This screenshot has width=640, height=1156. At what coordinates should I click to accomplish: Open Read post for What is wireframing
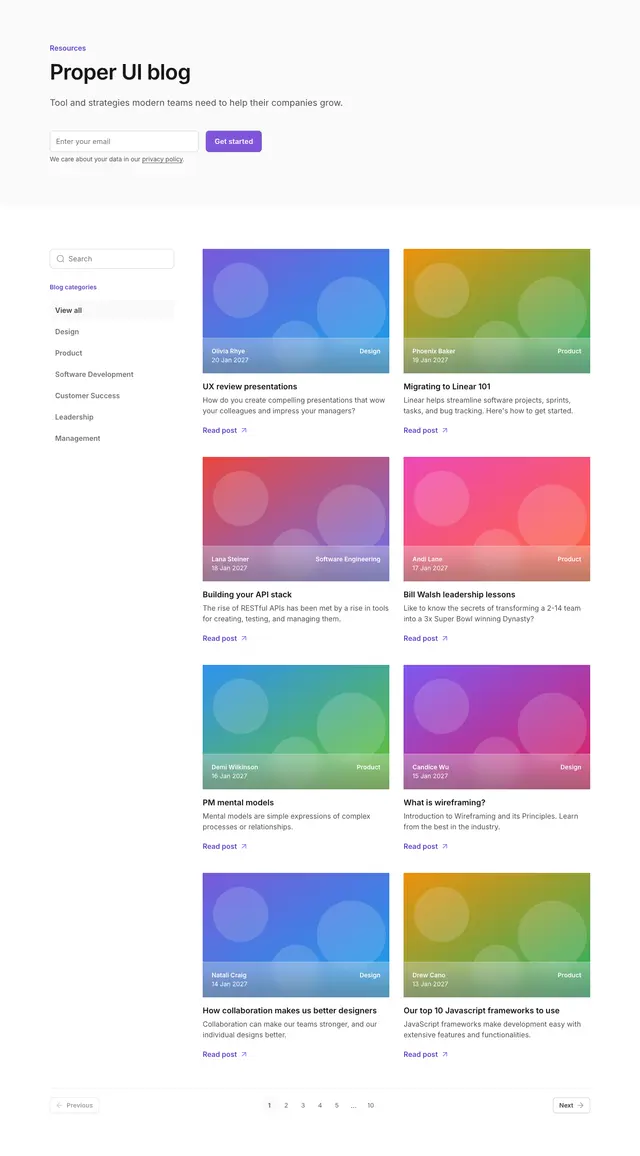click(x=425, y=846)
